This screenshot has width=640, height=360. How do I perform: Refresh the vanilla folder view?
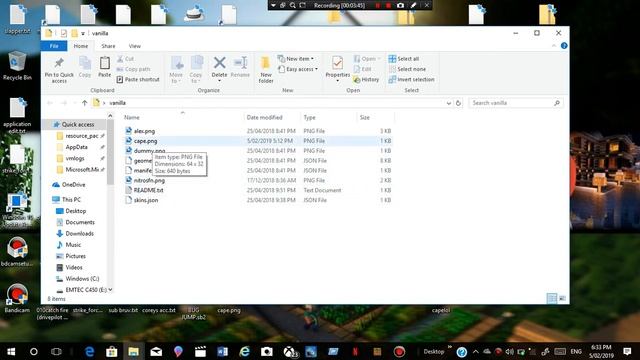click(458, 103)
